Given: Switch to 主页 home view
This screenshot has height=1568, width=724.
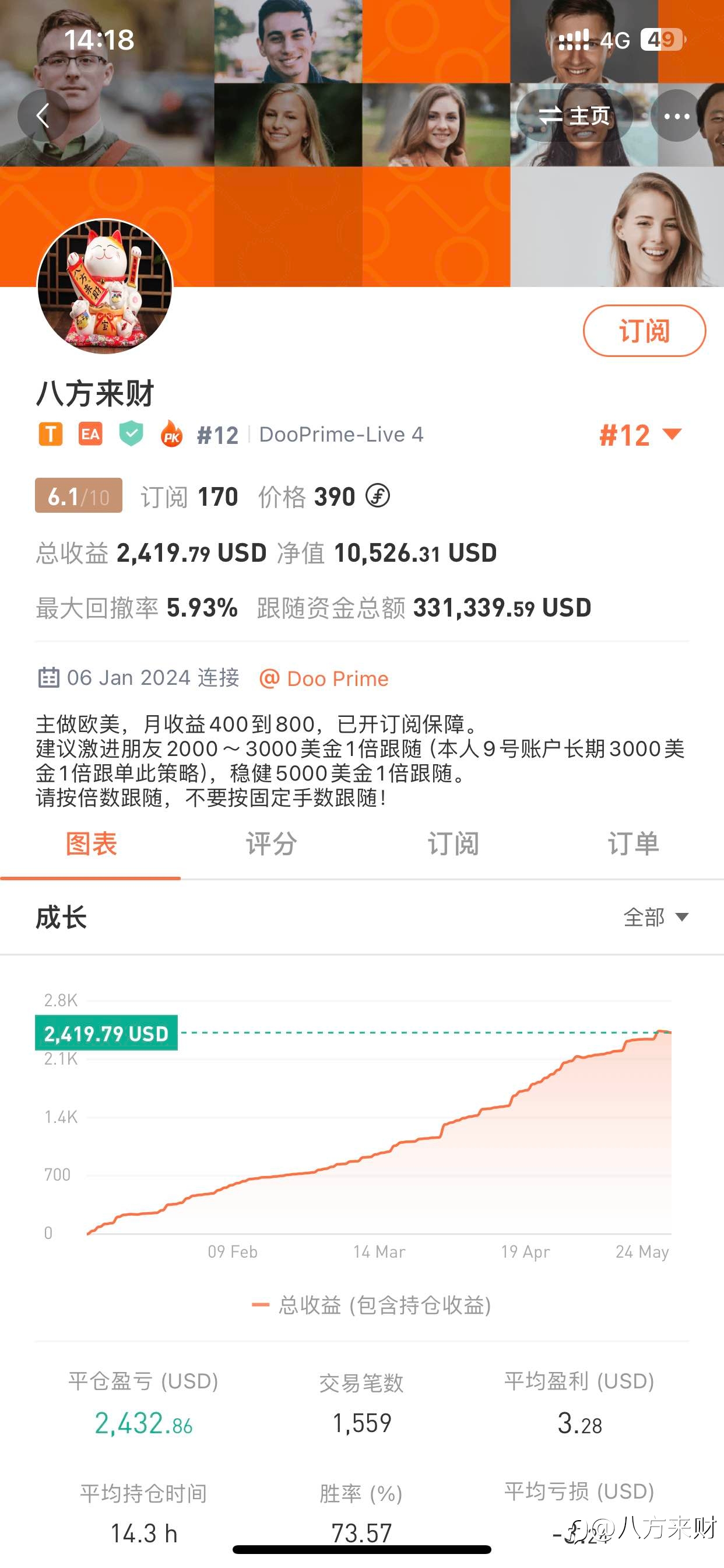Looking at the screenshot, I should [574, 116].
